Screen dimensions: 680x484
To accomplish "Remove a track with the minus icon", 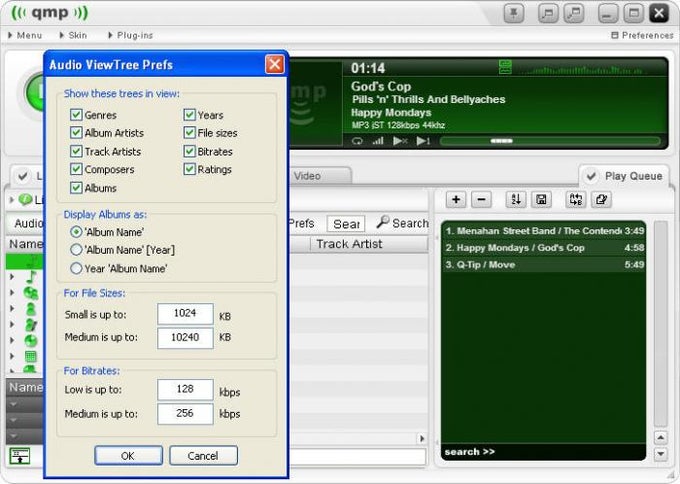I will 481,199.
